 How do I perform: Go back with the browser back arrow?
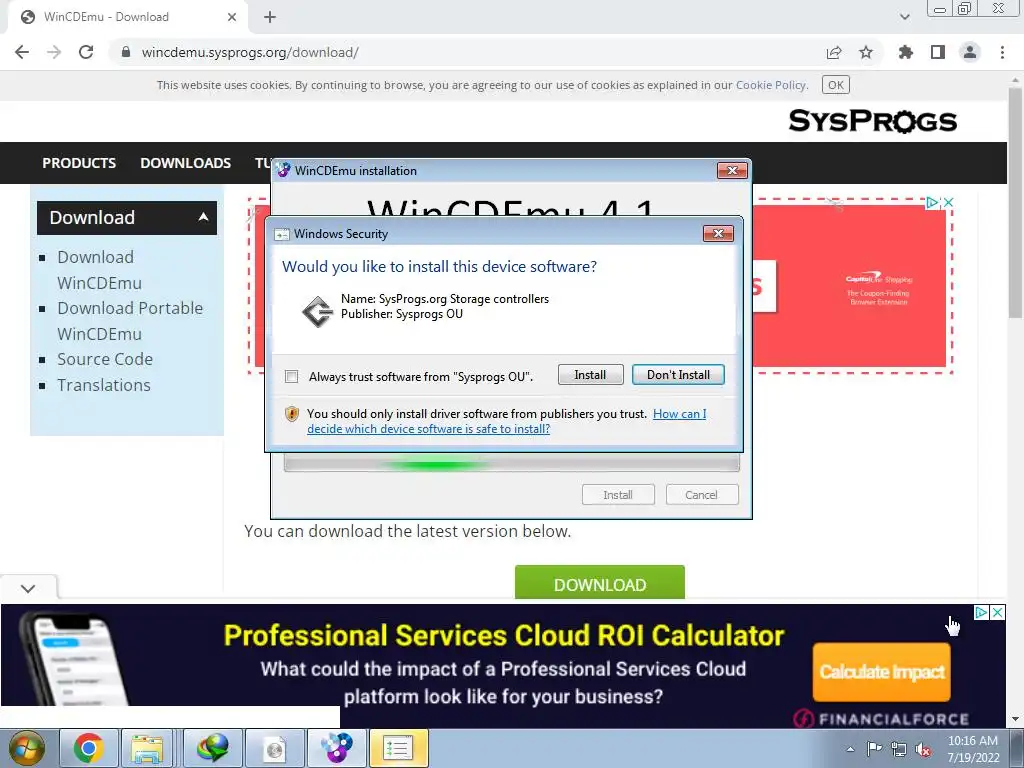(x=22, y=52)
